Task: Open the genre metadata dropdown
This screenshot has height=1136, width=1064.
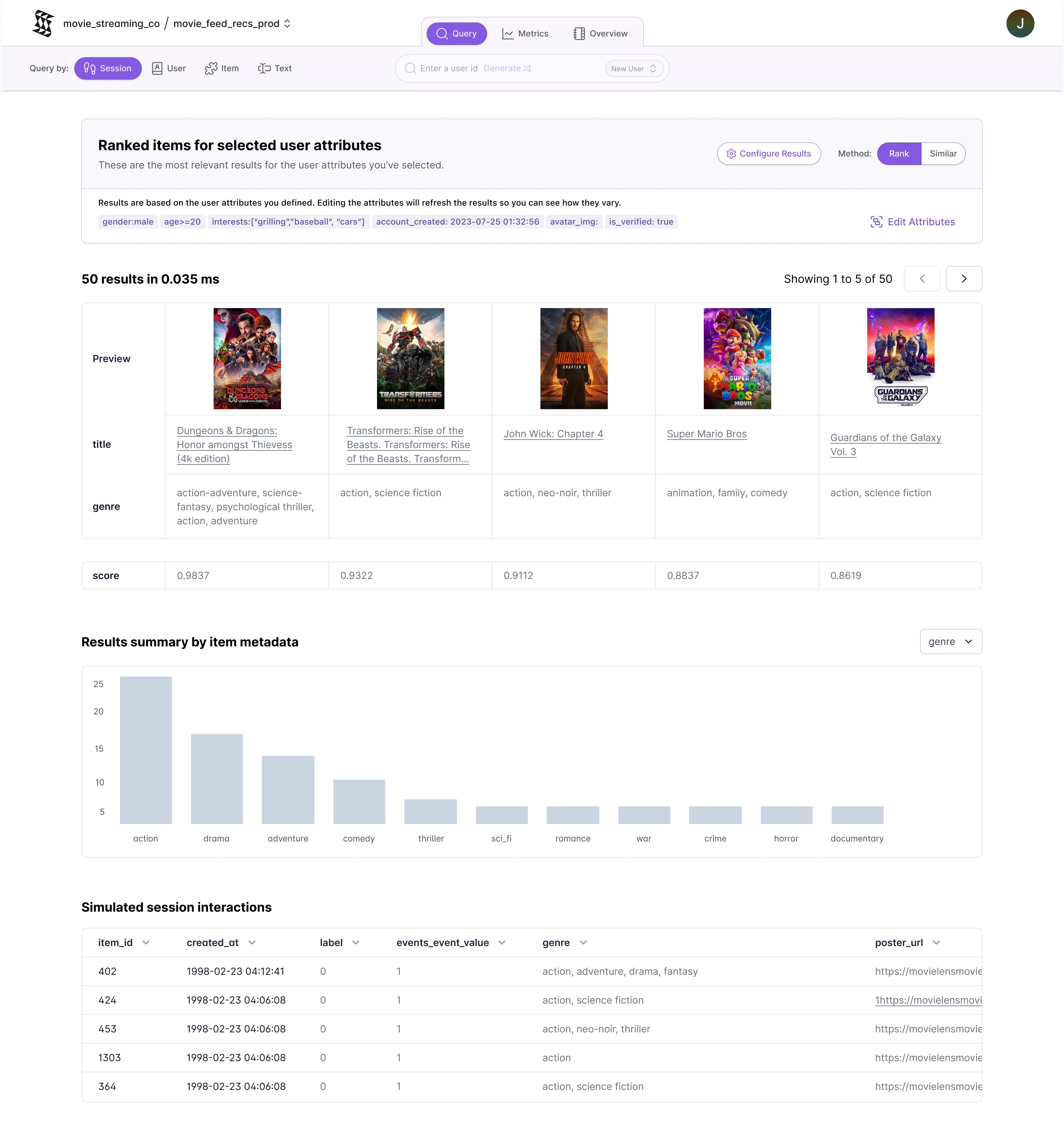Action: point(951,642)
